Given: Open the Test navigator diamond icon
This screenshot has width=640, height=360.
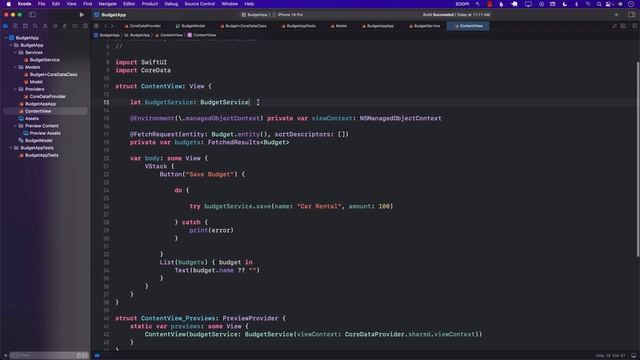Looking at the screenshot, I should pos(55,26).
